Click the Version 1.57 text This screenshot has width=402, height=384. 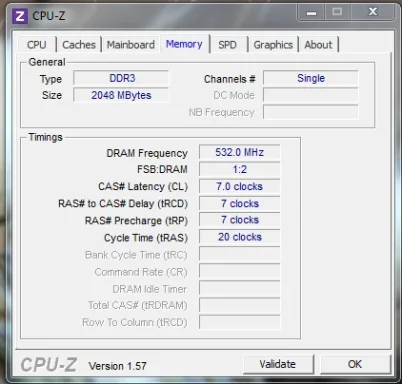click(x=117, y=366)
